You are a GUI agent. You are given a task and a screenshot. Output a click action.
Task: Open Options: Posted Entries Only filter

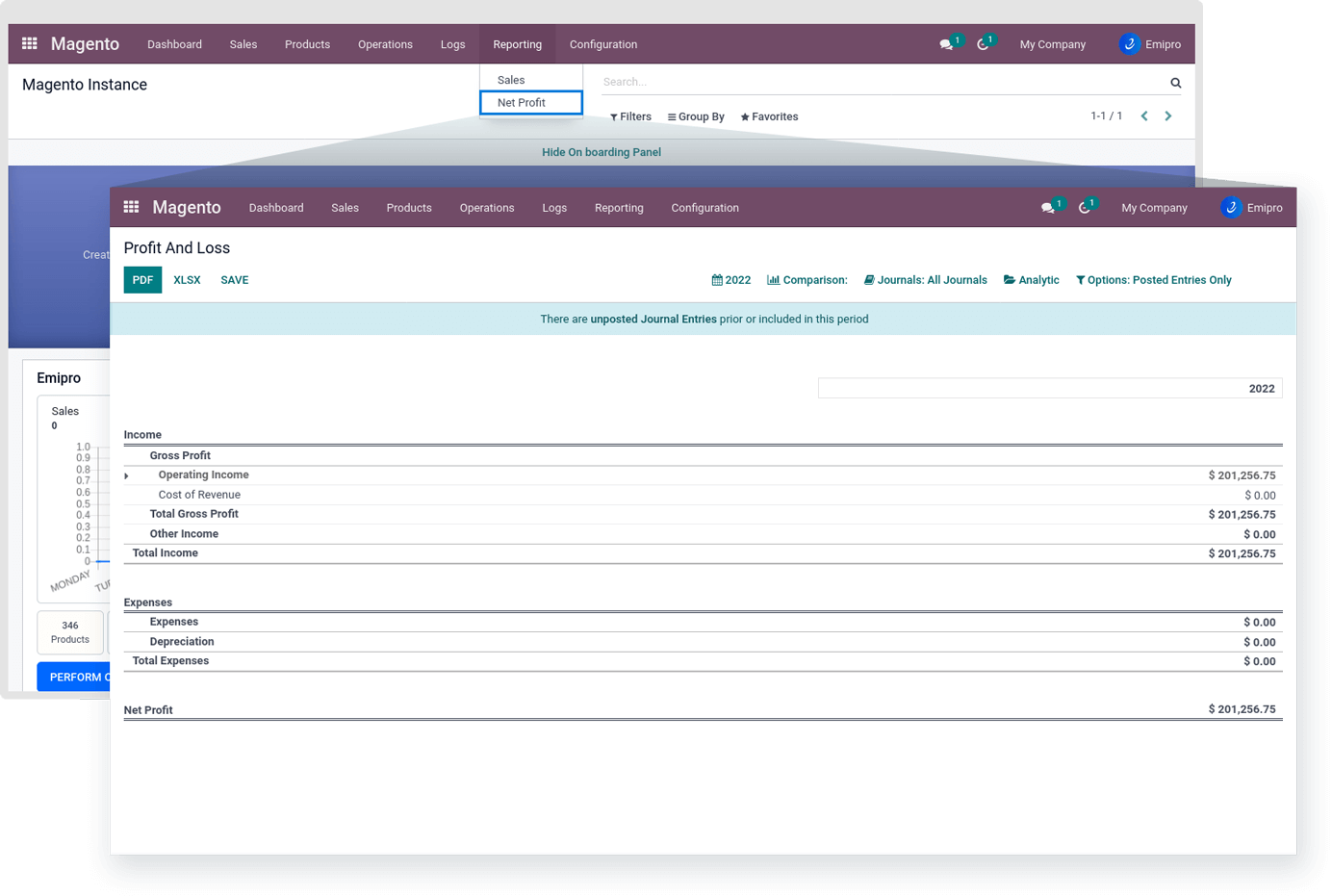tap(1153, 280)
